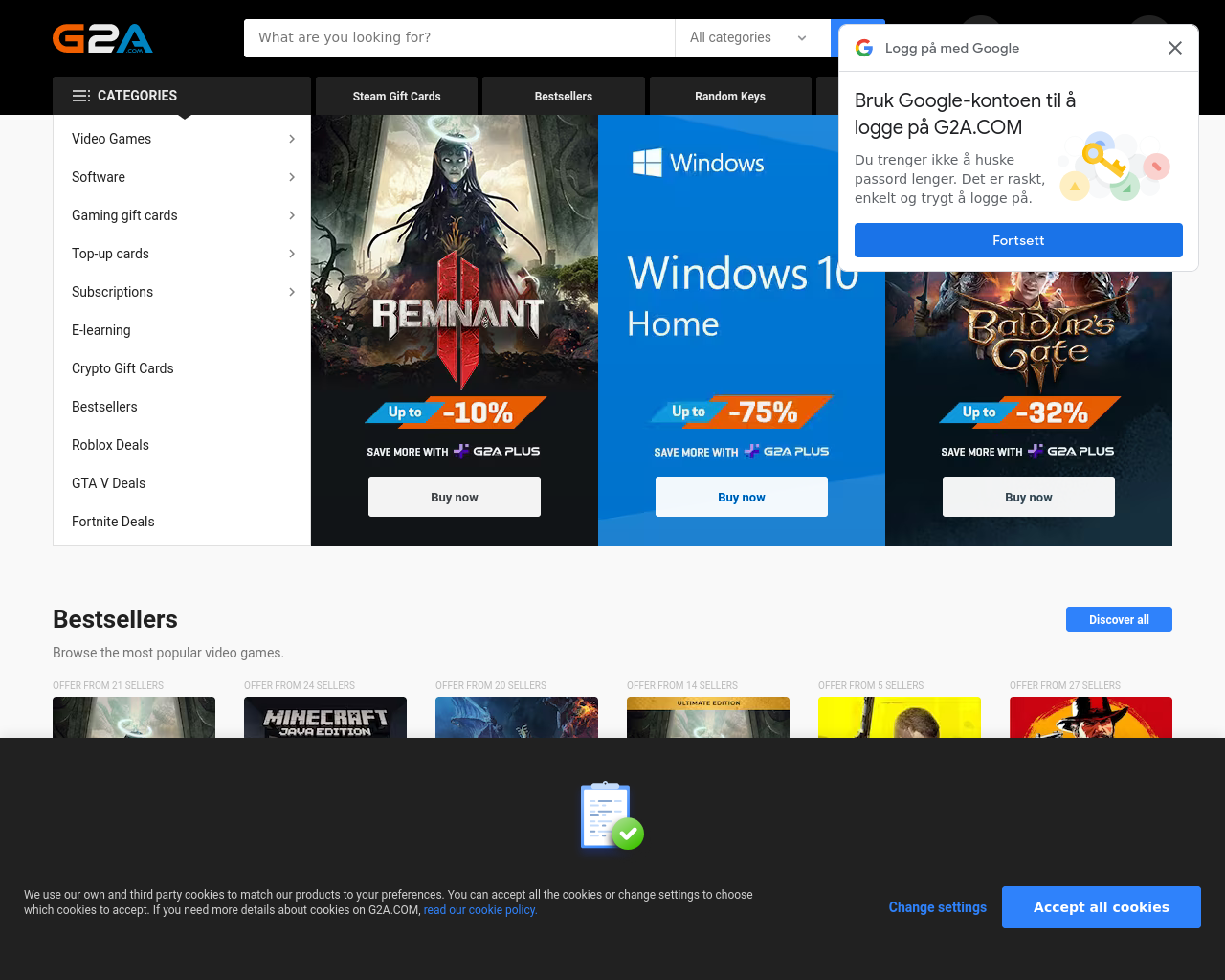Click the Baldur's Gate -32% discount badge
This screenshot has width=1225, height=980.
(1030, 412)
